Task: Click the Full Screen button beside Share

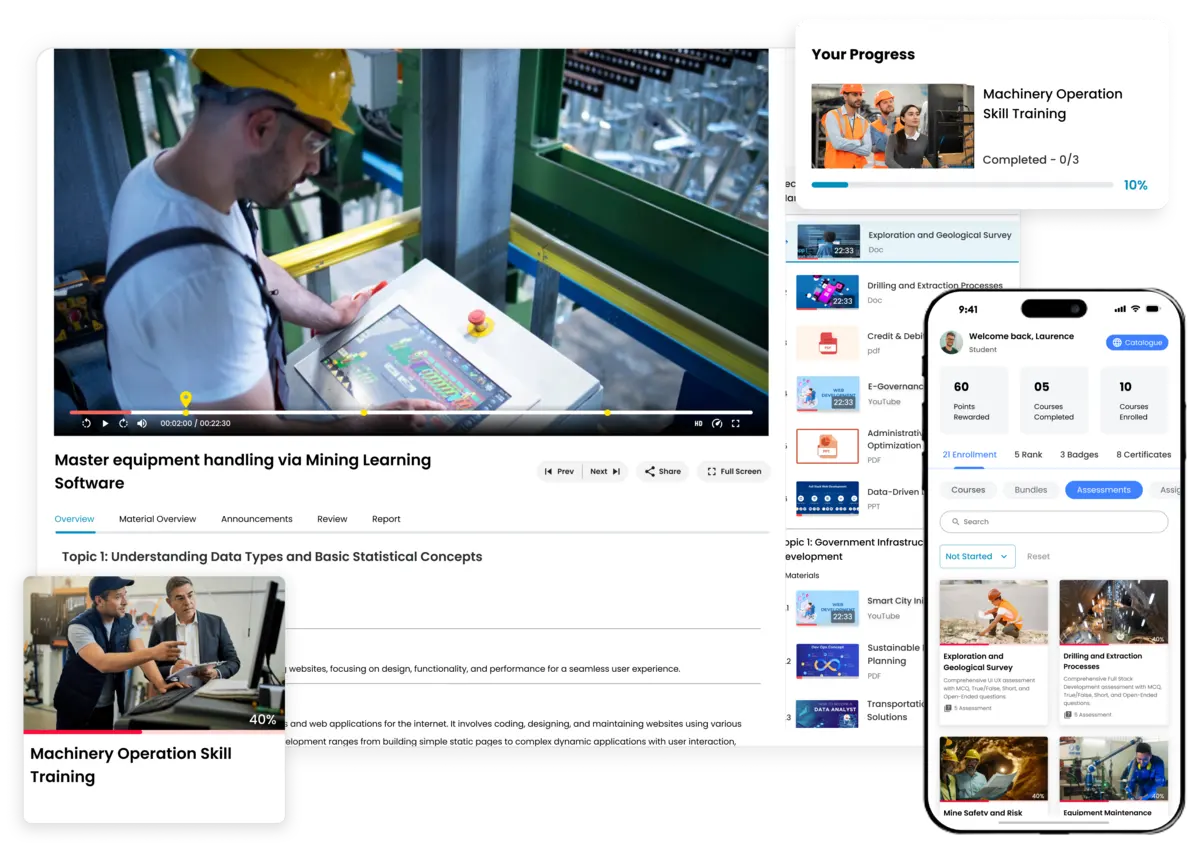Action: tap(734, 471)
